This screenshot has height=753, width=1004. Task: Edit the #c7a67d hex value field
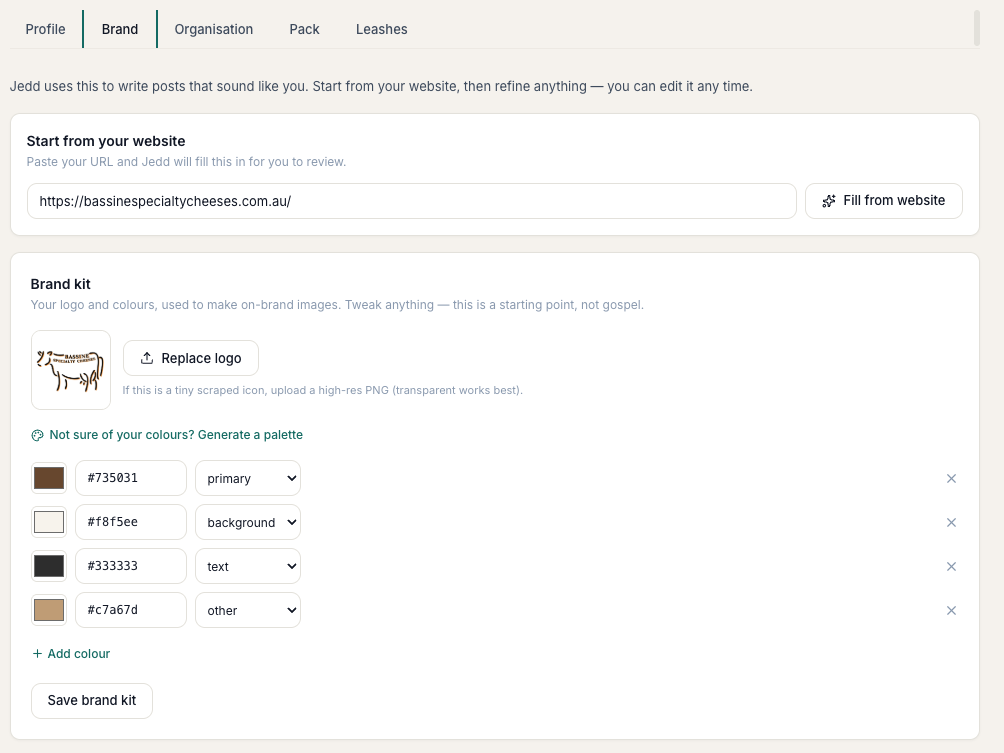point(131,610)
